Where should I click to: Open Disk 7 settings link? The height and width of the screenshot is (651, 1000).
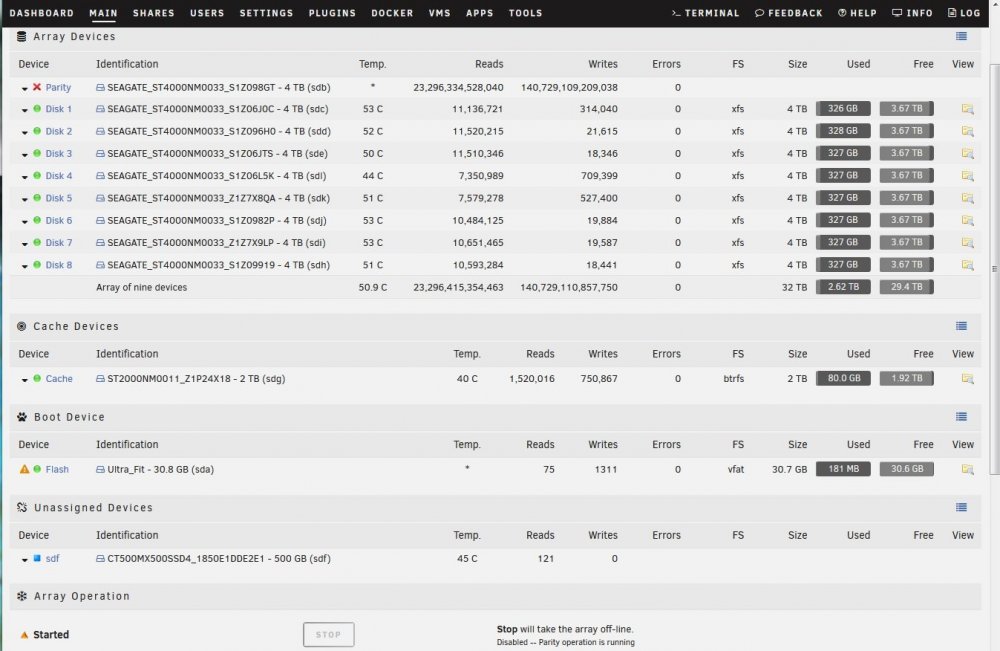pyautogui.click(x=59, y=243)
